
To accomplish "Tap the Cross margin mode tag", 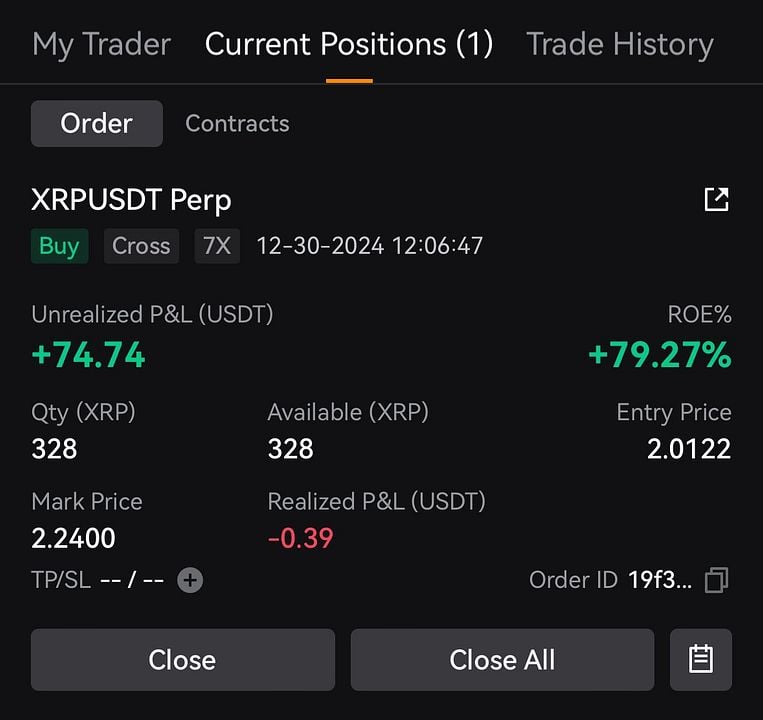I will point(141,246).
